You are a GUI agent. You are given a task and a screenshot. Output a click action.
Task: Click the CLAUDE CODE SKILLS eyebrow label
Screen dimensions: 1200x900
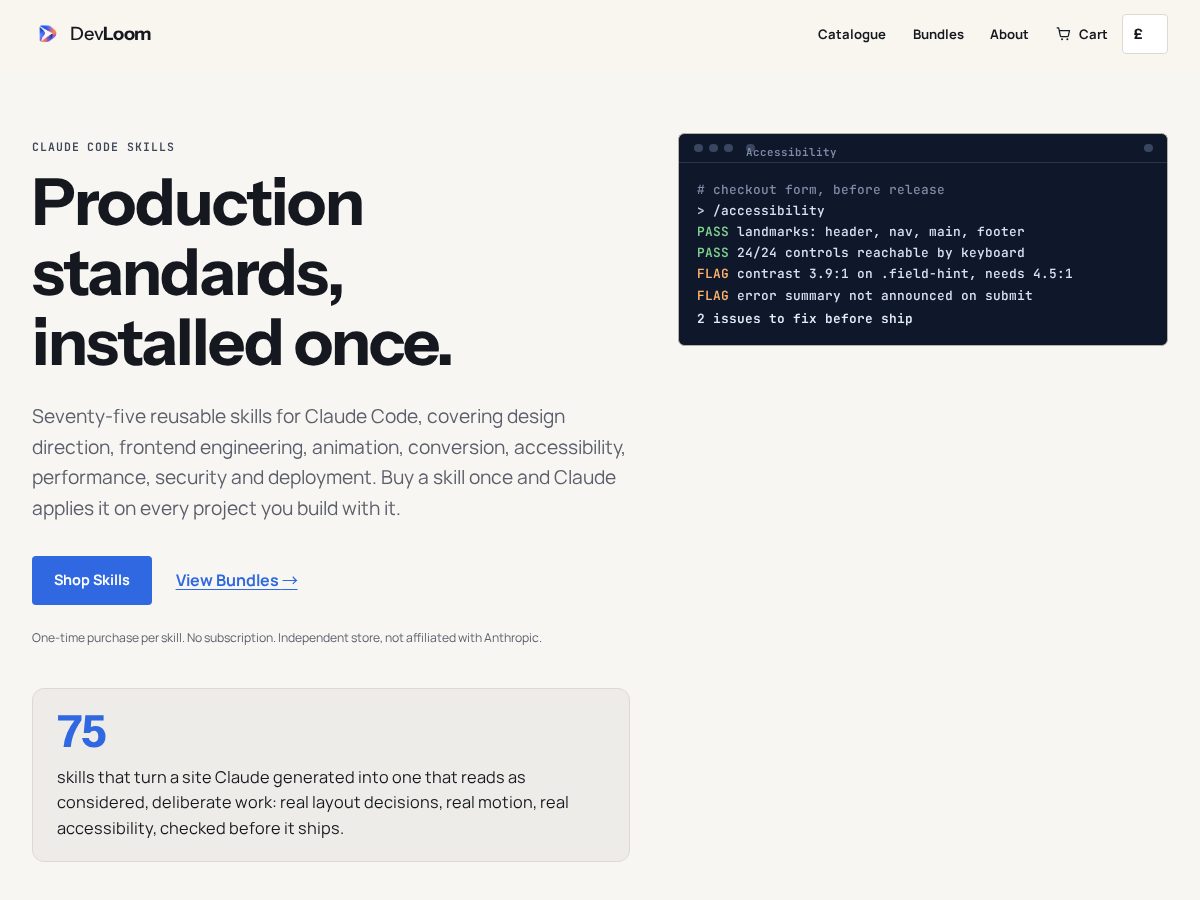click(x=103, y=147)
